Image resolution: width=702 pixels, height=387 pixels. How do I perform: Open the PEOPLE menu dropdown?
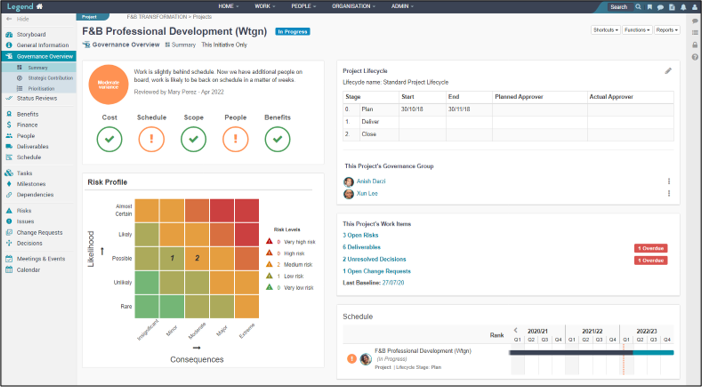point(304,6)
